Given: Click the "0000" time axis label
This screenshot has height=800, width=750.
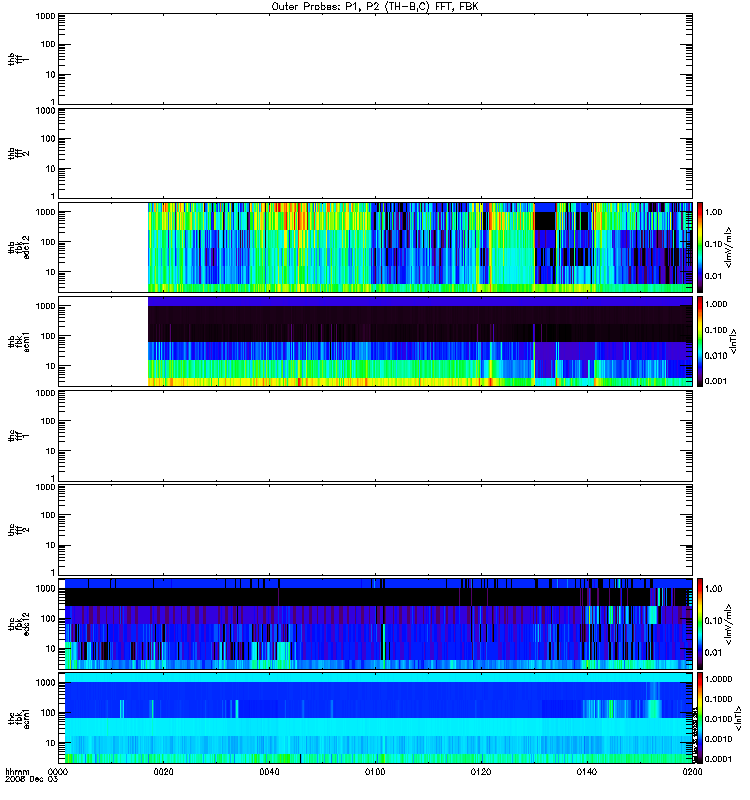Looking at the screenshot, I should (58, 772).
